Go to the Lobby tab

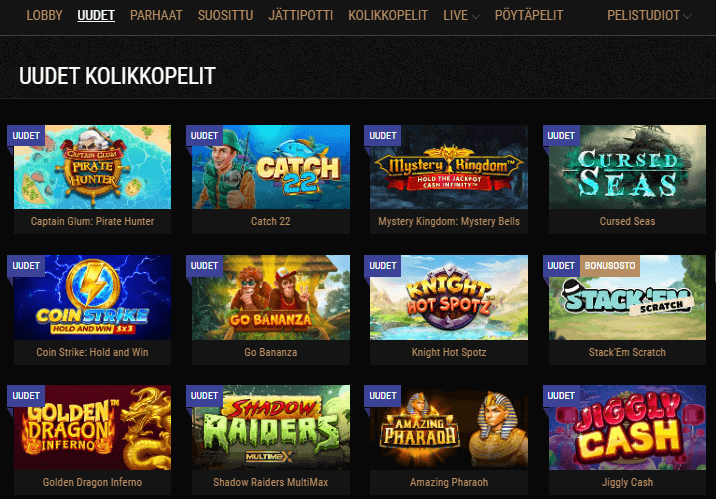tap(44, 16)
